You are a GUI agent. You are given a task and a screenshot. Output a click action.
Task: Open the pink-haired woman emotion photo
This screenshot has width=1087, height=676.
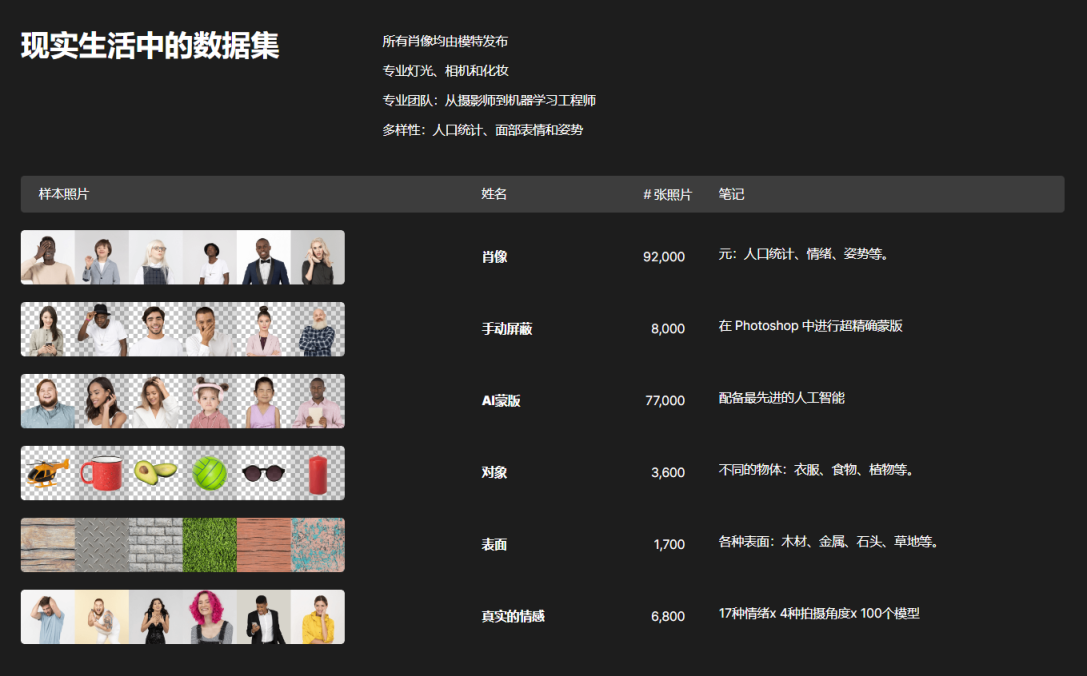pos(210,617)
